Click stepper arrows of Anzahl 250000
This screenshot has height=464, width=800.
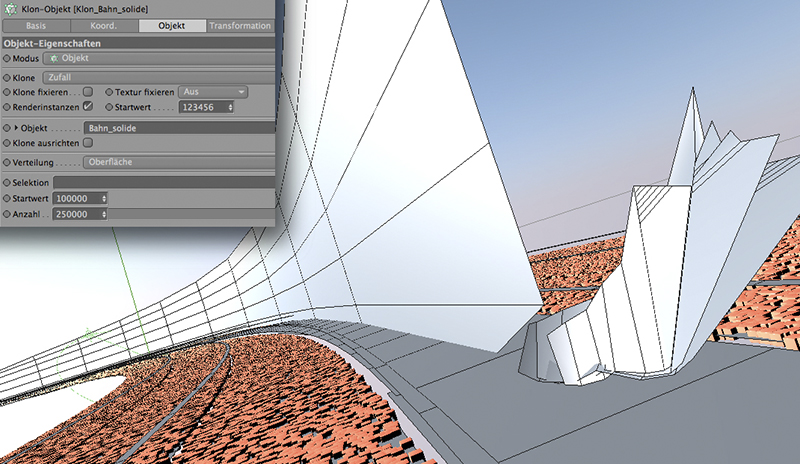click(104, 214)
